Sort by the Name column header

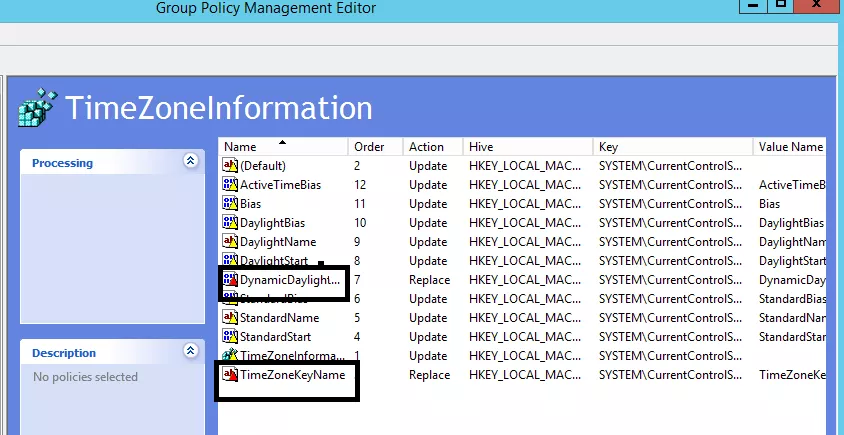click(283, 146)
